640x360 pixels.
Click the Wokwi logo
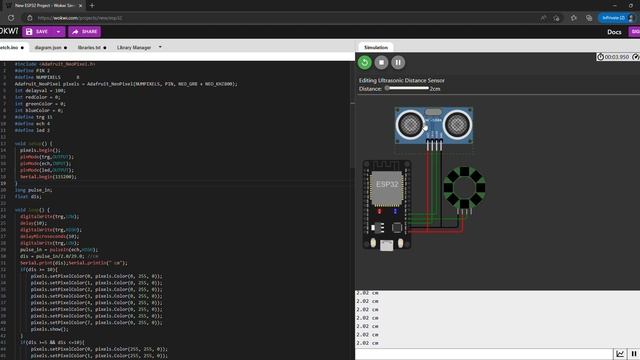[9, 31]
